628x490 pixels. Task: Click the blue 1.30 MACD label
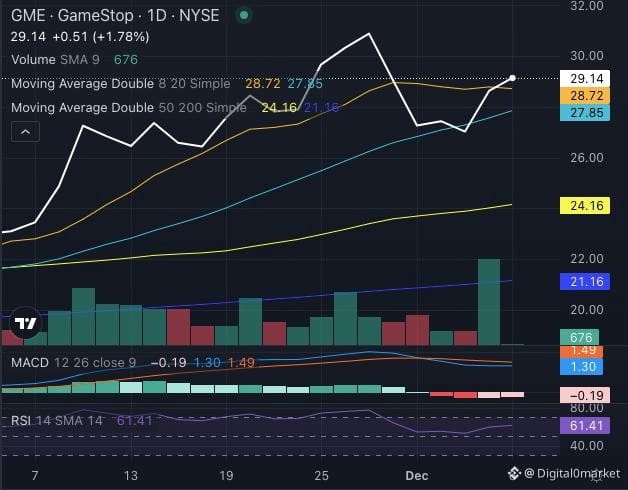[581, 366]
